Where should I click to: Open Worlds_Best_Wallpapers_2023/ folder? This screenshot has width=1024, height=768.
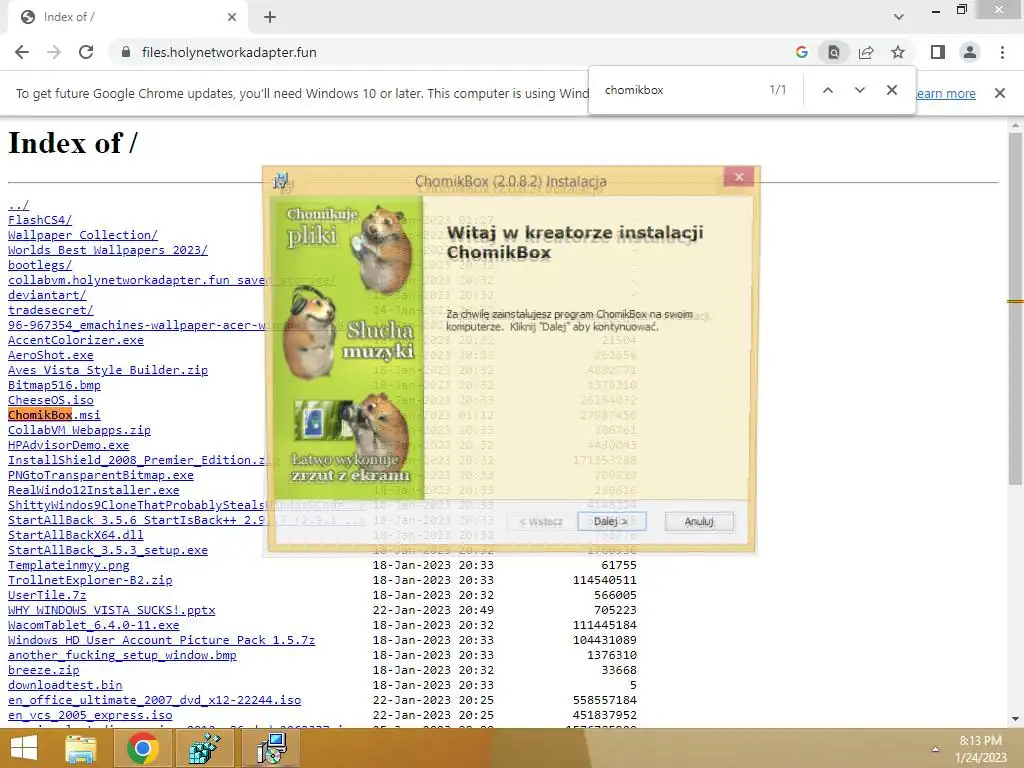108,250
